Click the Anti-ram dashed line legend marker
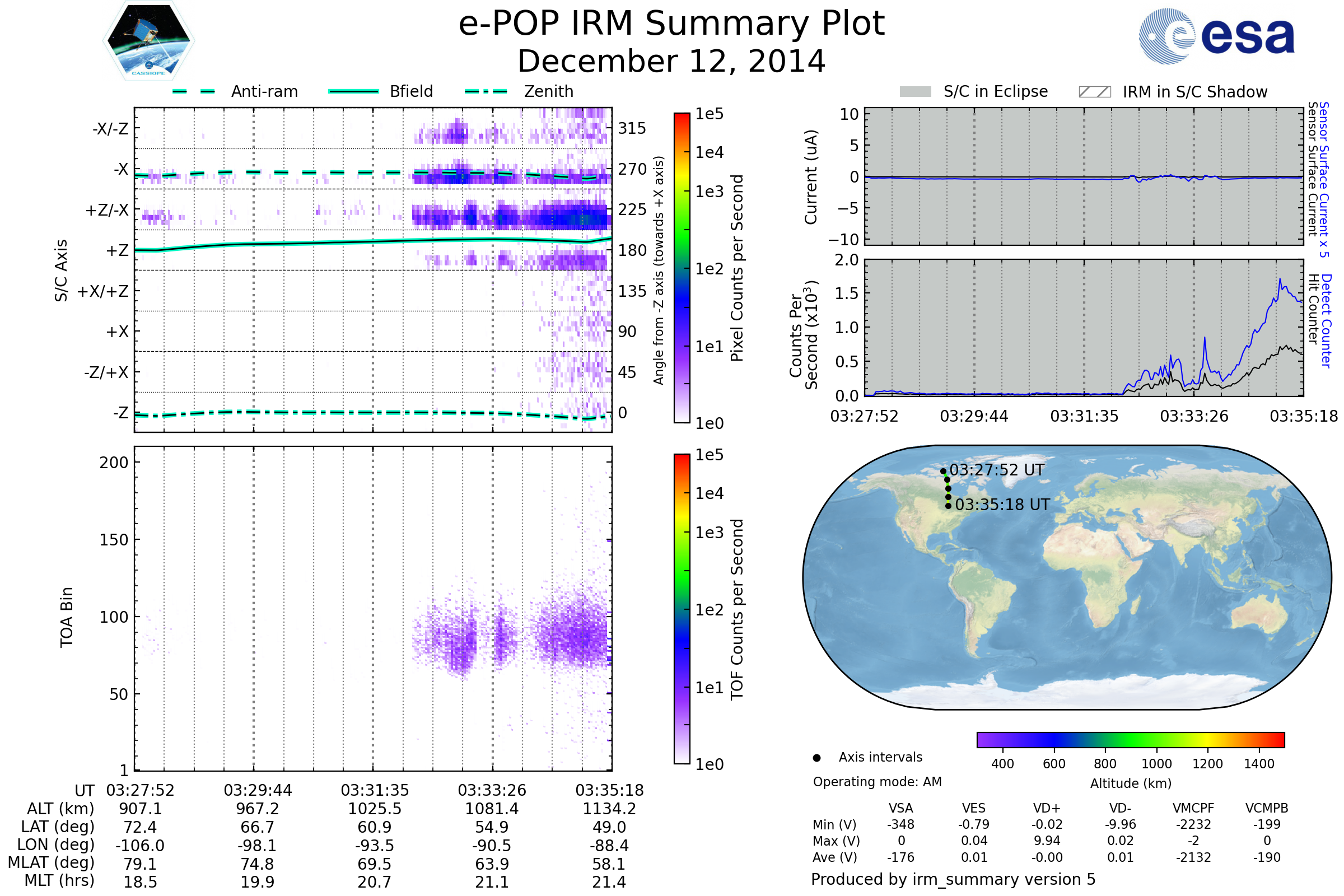The image size is (1344, 896). 194,91
